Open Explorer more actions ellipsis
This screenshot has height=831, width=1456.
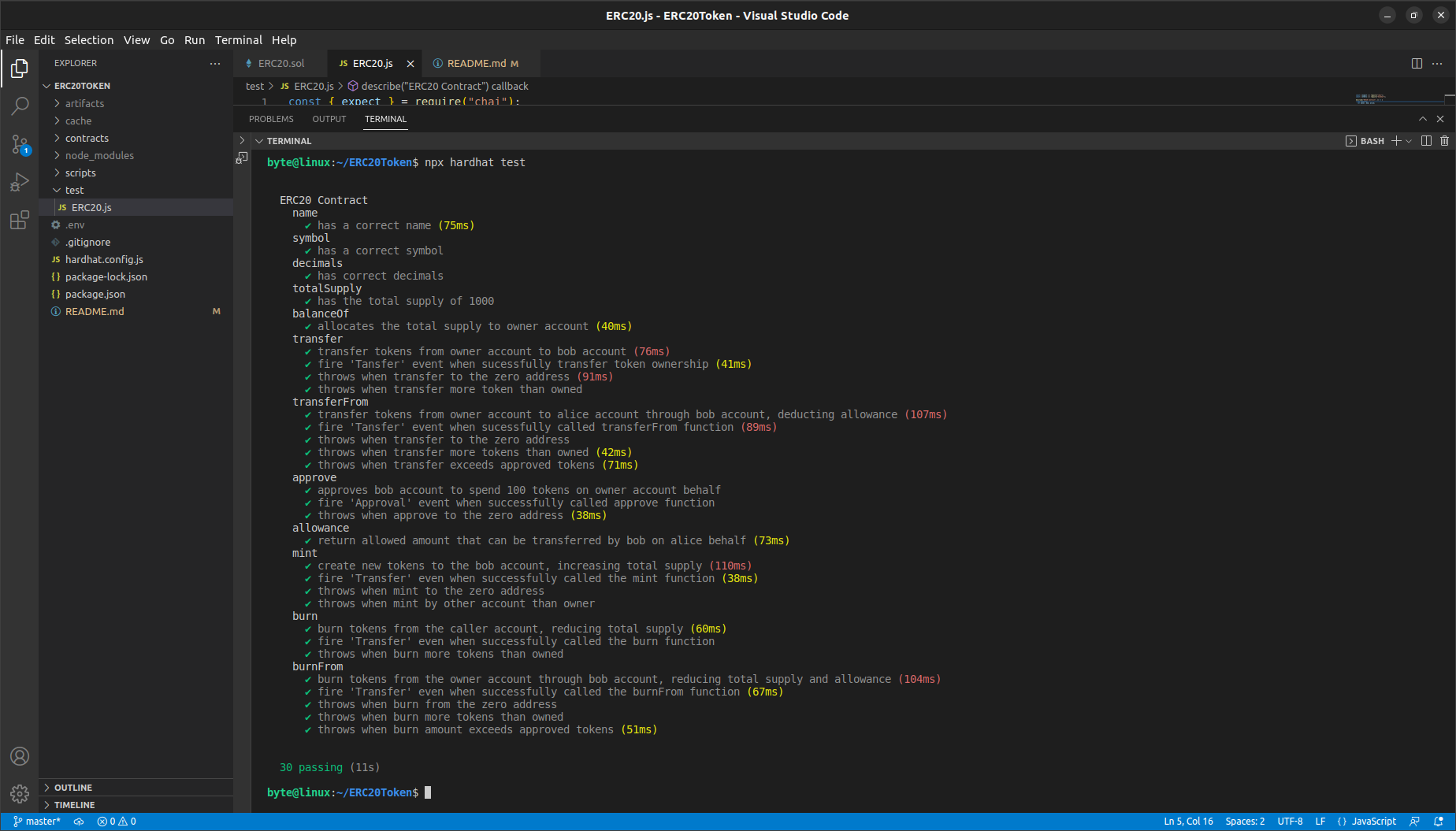215,63
